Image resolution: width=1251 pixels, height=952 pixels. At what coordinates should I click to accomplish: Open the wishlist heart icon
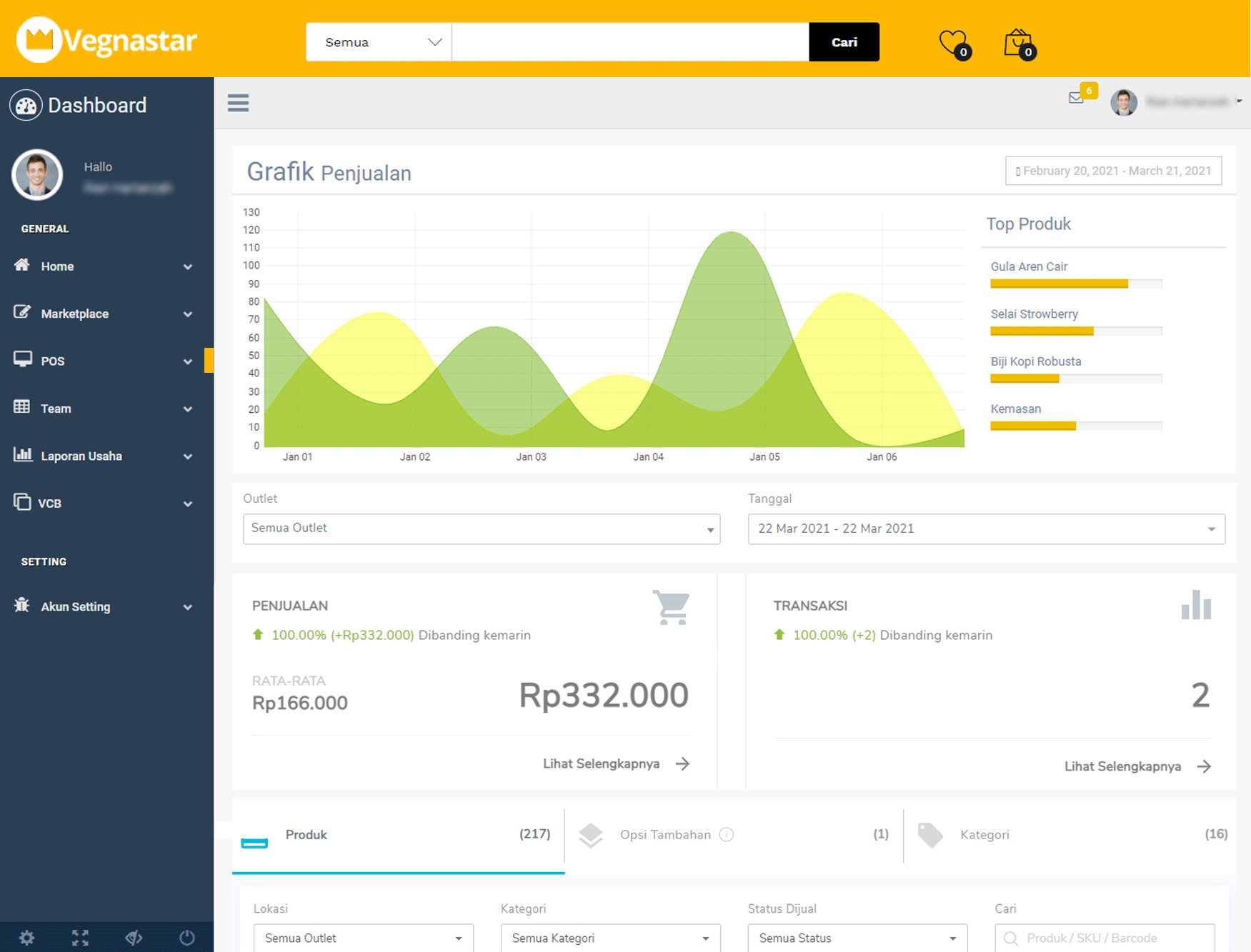(952, 43)
